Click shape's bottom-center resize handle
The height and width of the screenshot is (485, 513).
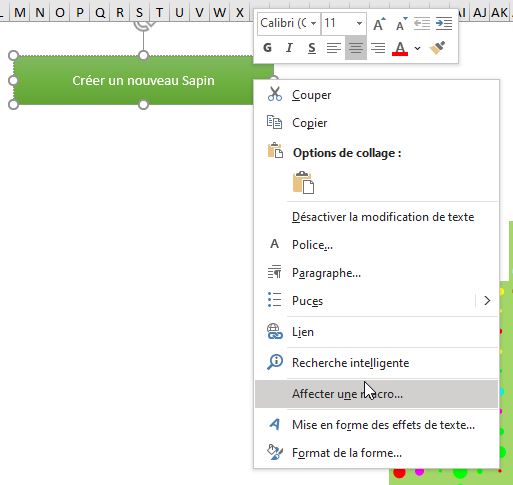click(143, 105)
